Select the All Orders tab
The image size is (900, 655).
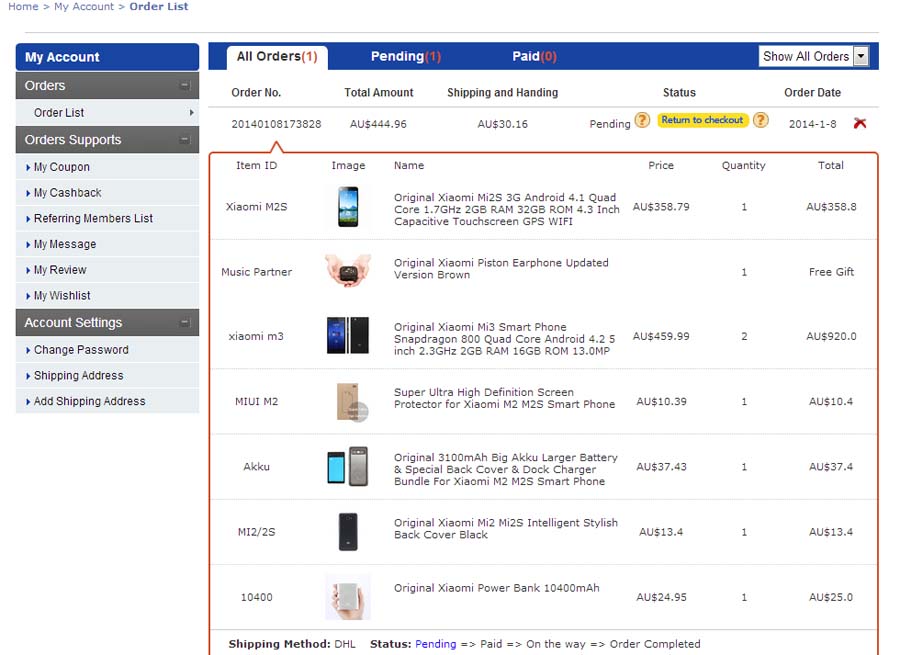[x=277, y=57]
